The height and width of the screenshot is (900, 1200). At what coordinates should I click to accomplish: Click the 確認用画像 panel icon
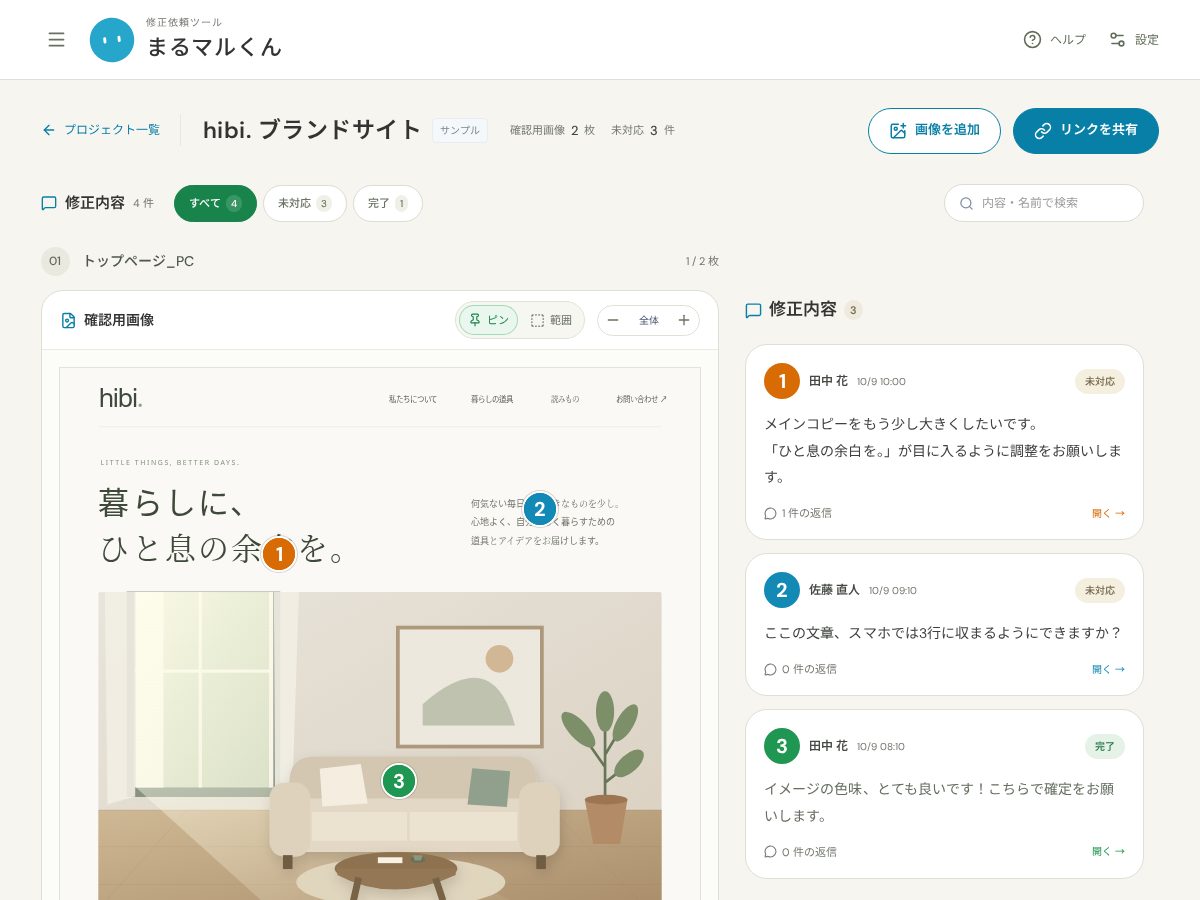(x=69, y=320)
